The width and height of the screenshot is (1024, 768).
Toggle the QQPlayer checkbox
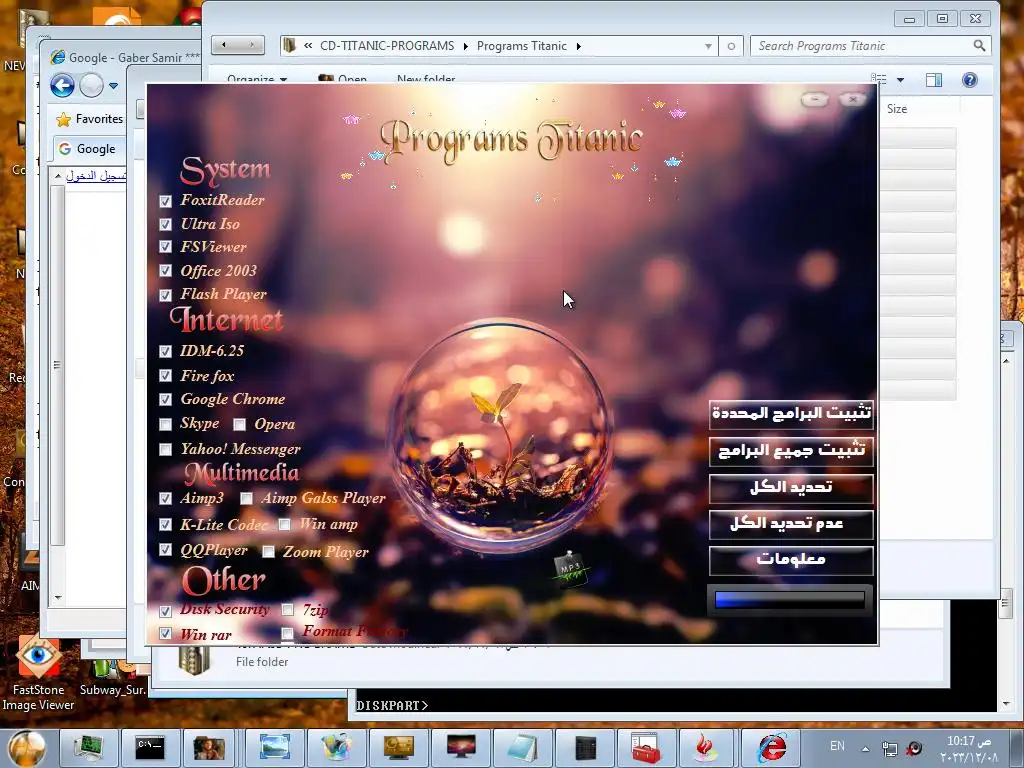coord(166,550)
